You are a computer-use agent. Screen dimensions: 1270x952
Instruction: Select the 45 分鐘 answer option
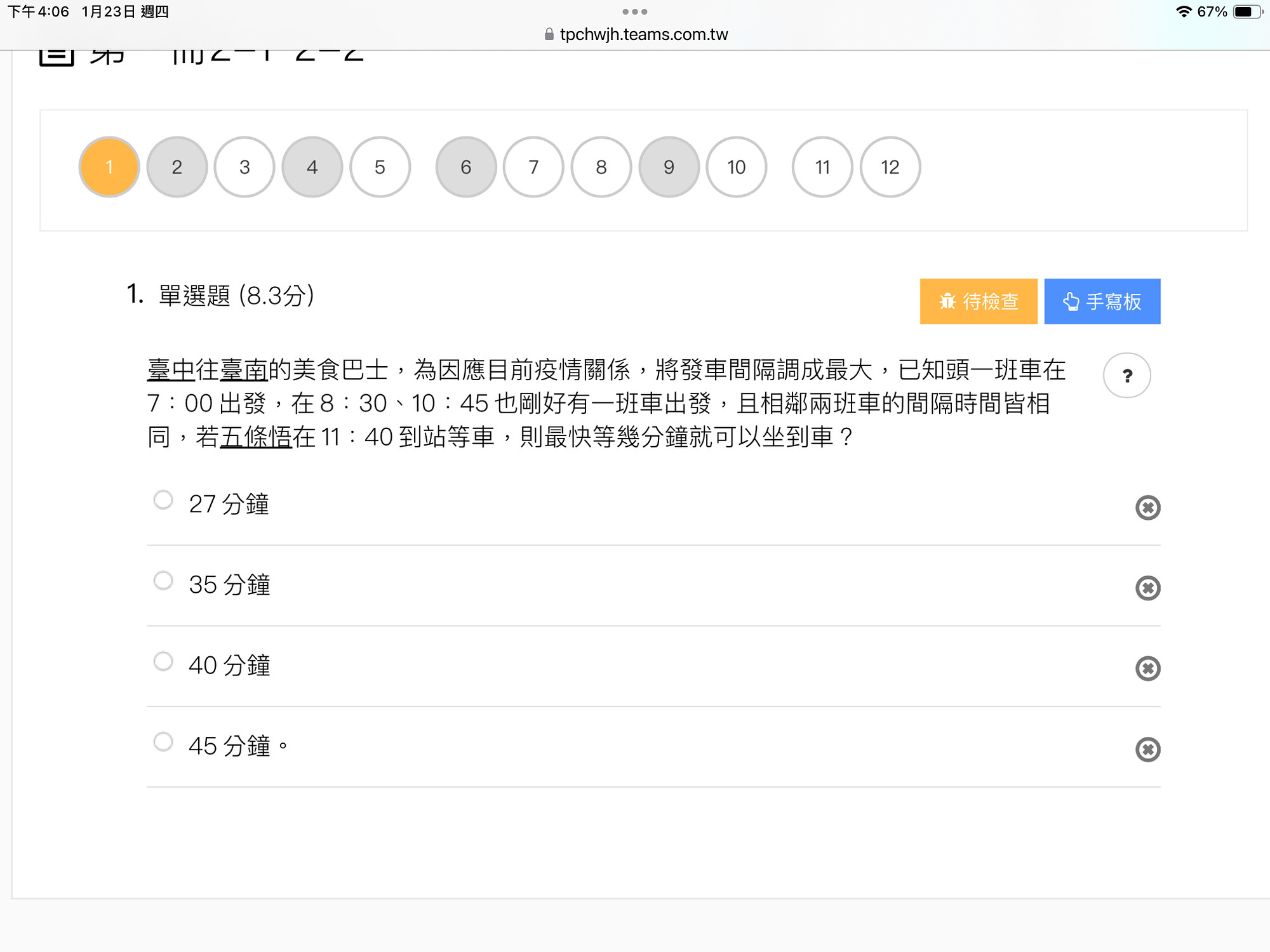[x=163, y=742]
